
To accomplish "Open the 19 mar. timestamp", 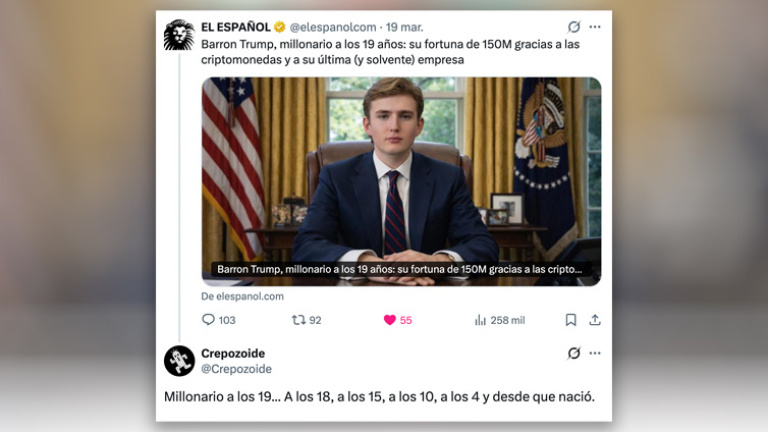I will click(x=404, y=27).
